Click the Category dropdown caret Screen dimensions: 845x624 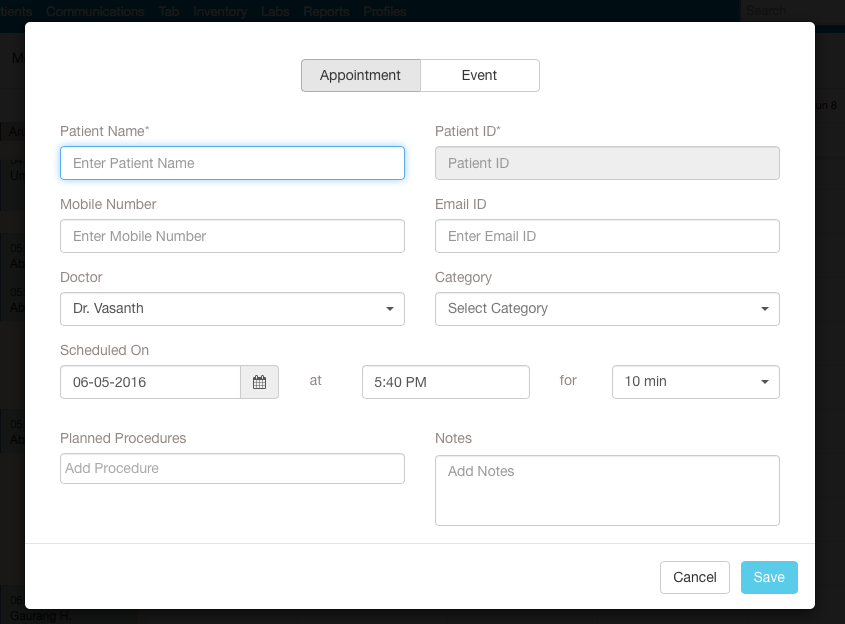(764, 309)
